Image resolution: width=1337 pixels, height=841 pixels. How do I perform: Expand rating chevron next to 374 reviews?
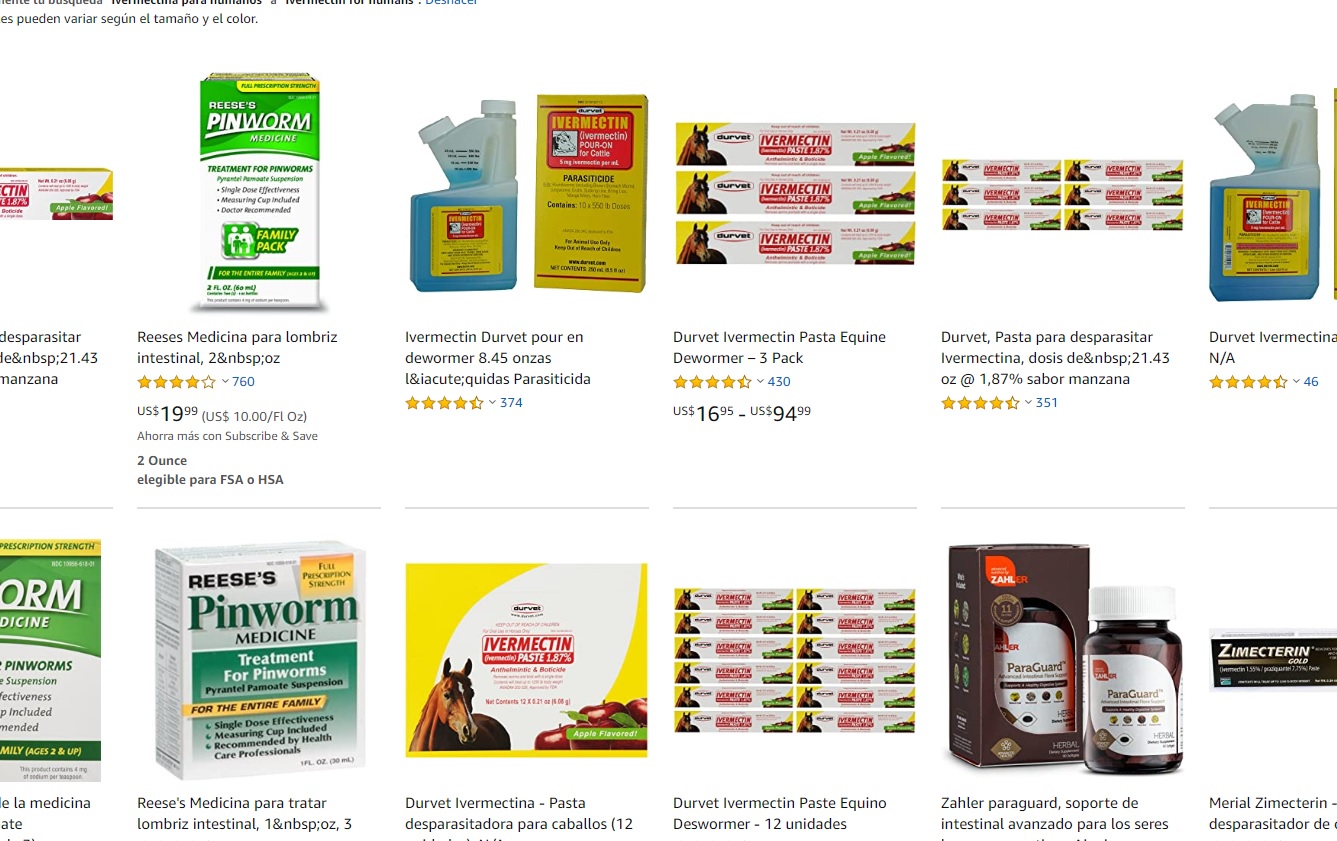492,403
